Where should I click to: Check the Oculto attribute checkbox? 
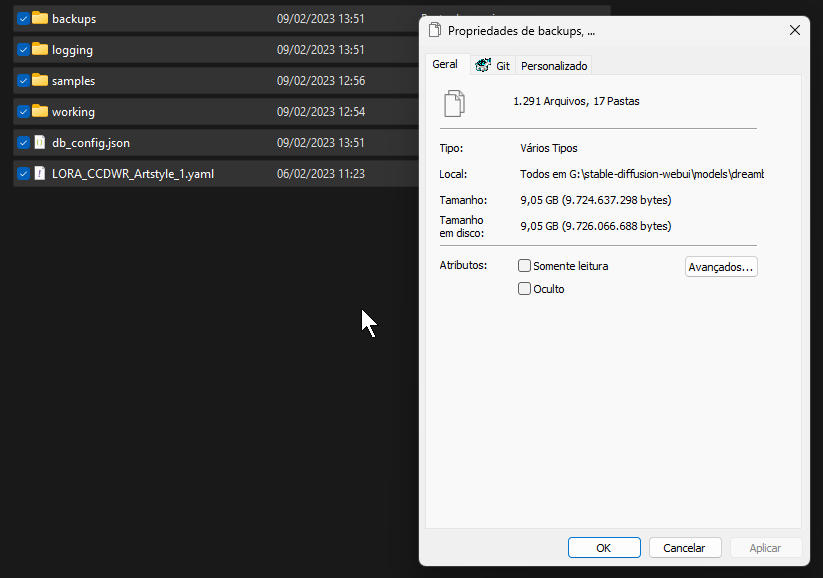pos(524,288)
